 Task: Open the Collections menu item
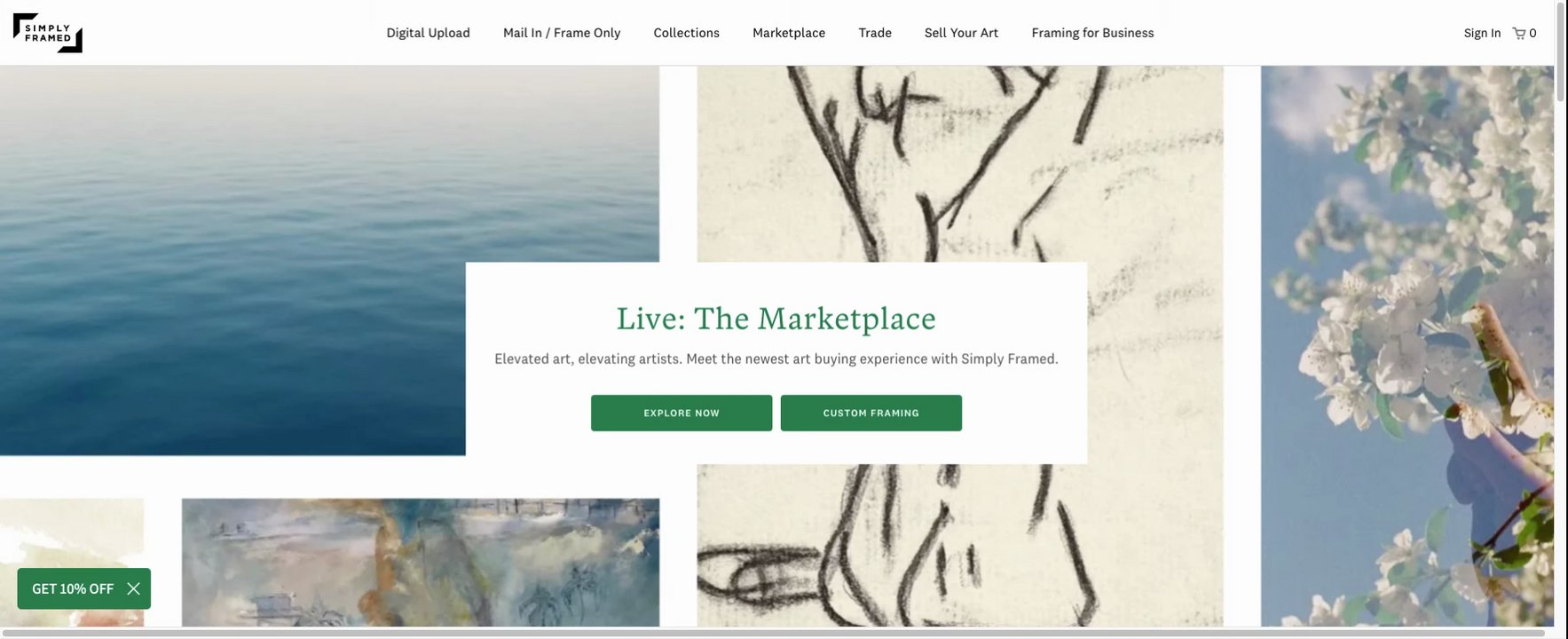point(687,33)
